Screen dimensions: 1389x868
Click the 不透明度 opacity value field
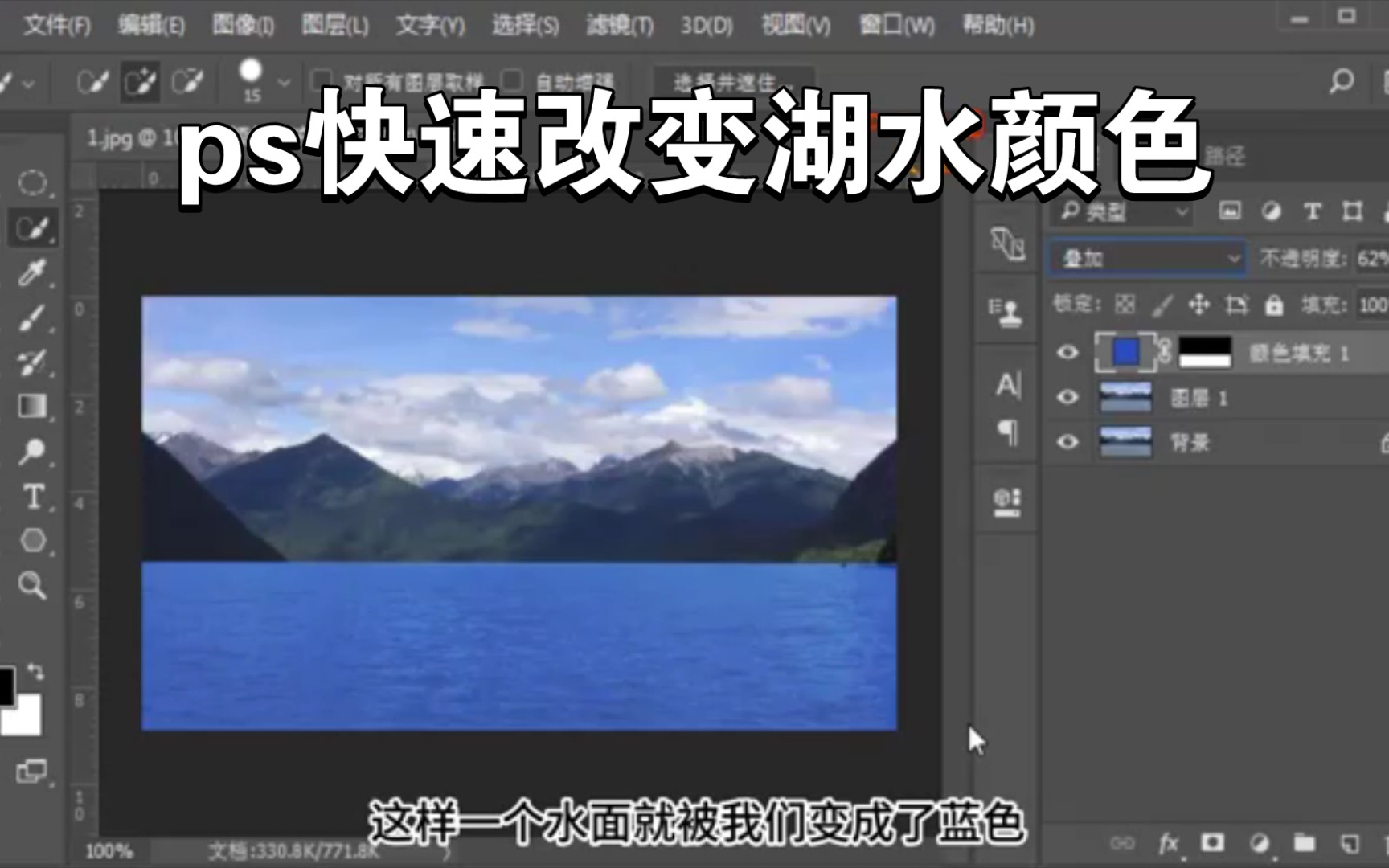coord(1372,258)
